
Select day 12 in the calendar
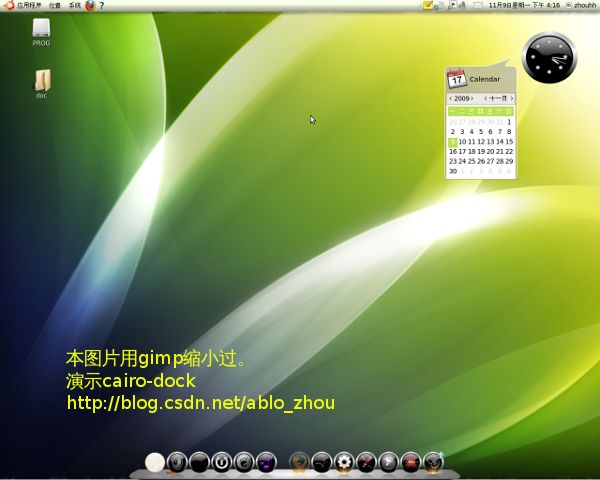[481, 142]
